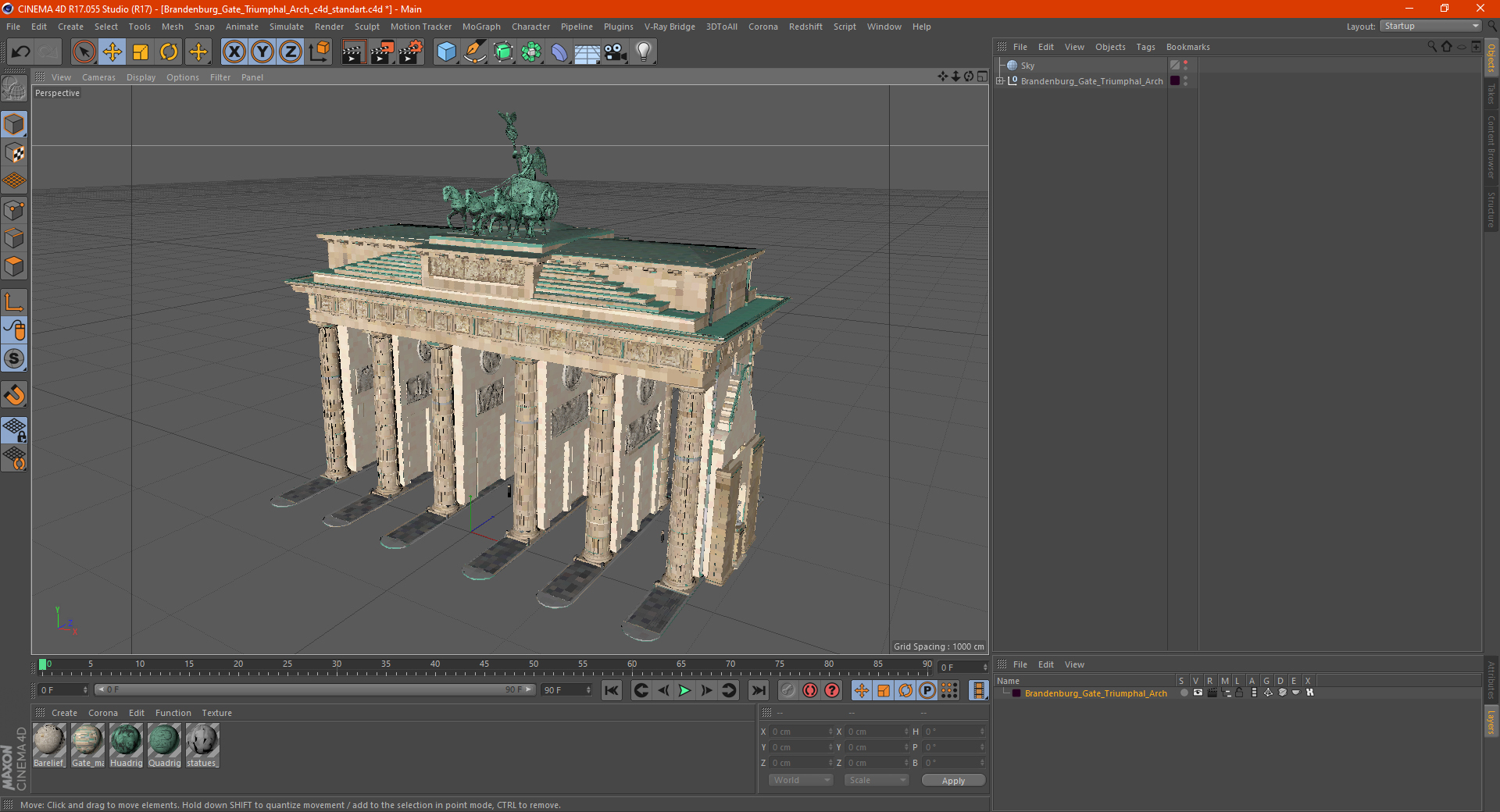Open the Material Manager Texture menu
This screenshot has height=812, width=1500.
pyautogui.click(x=216, y=713)
